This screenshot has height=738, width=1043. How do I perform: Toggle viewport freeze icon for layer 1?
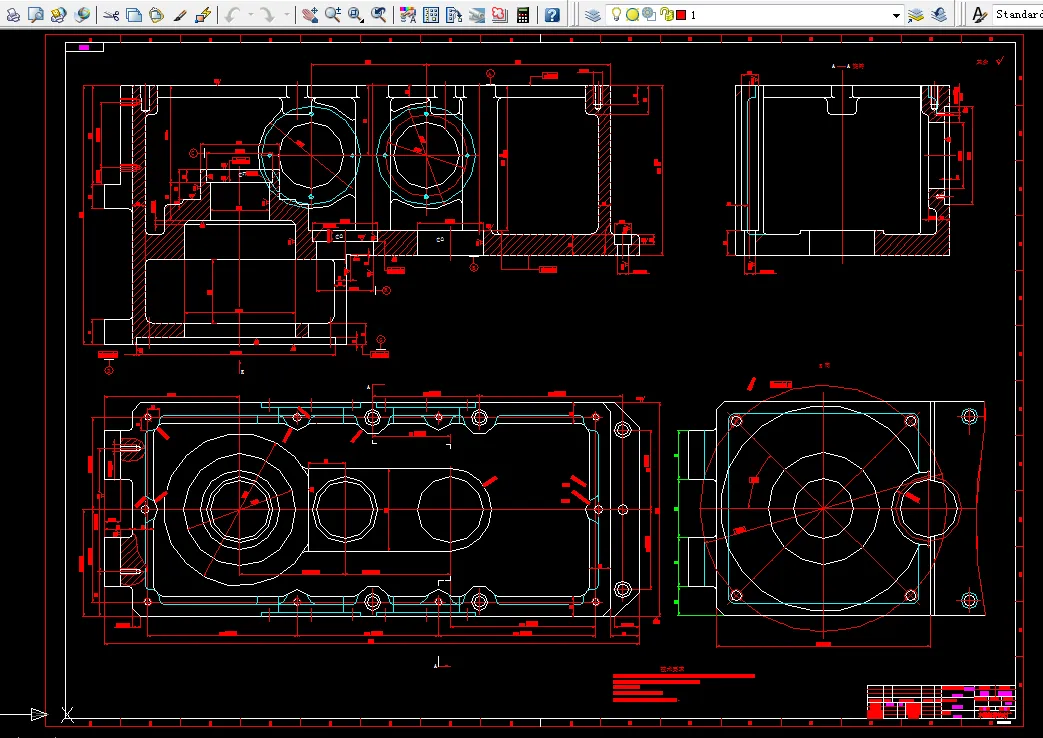click(649, 15)
